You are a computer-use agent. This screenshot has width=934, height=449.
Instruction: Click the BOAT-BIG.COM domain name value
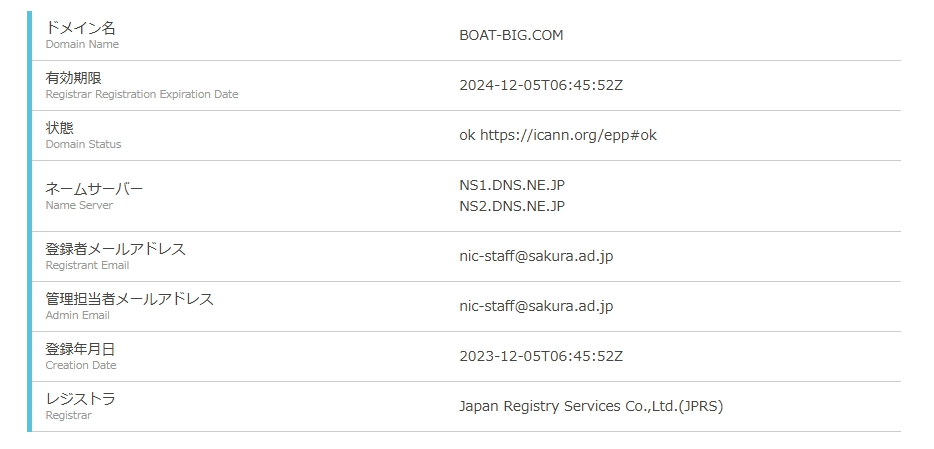(511, 35)
